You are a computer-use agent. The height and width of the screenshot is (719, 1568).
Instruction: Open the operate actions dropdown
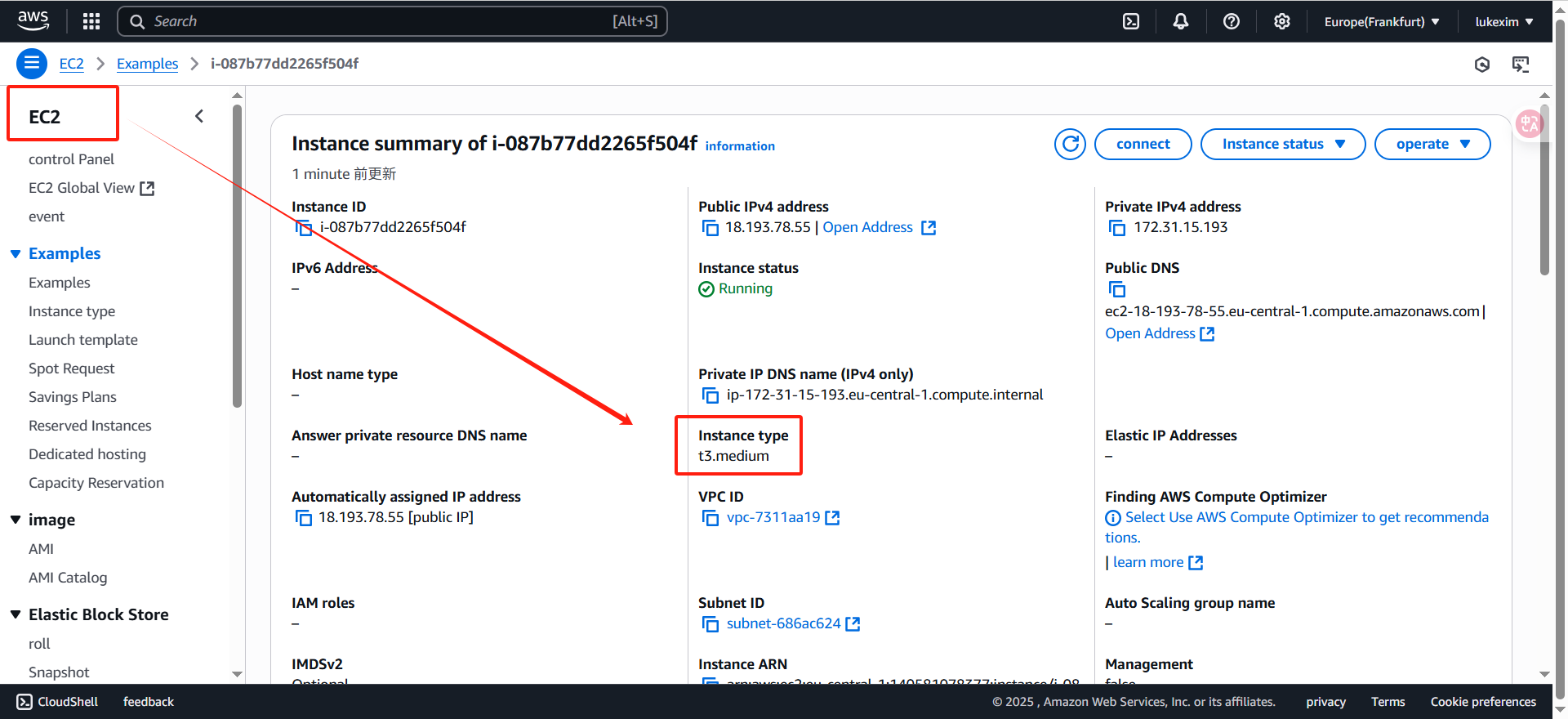(1432, 144)
